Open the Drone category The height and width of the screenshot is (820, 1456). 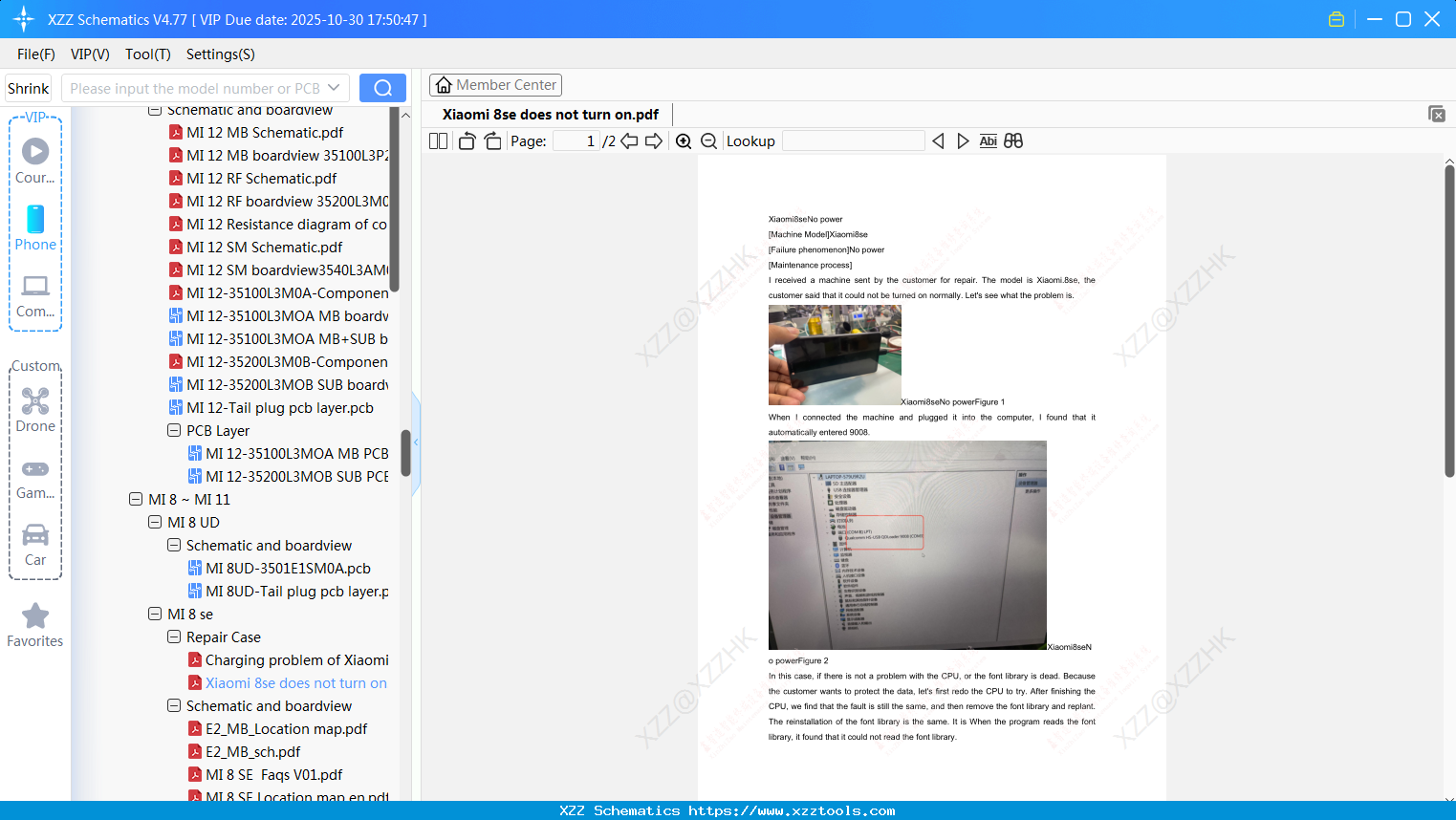pos(35,410)
